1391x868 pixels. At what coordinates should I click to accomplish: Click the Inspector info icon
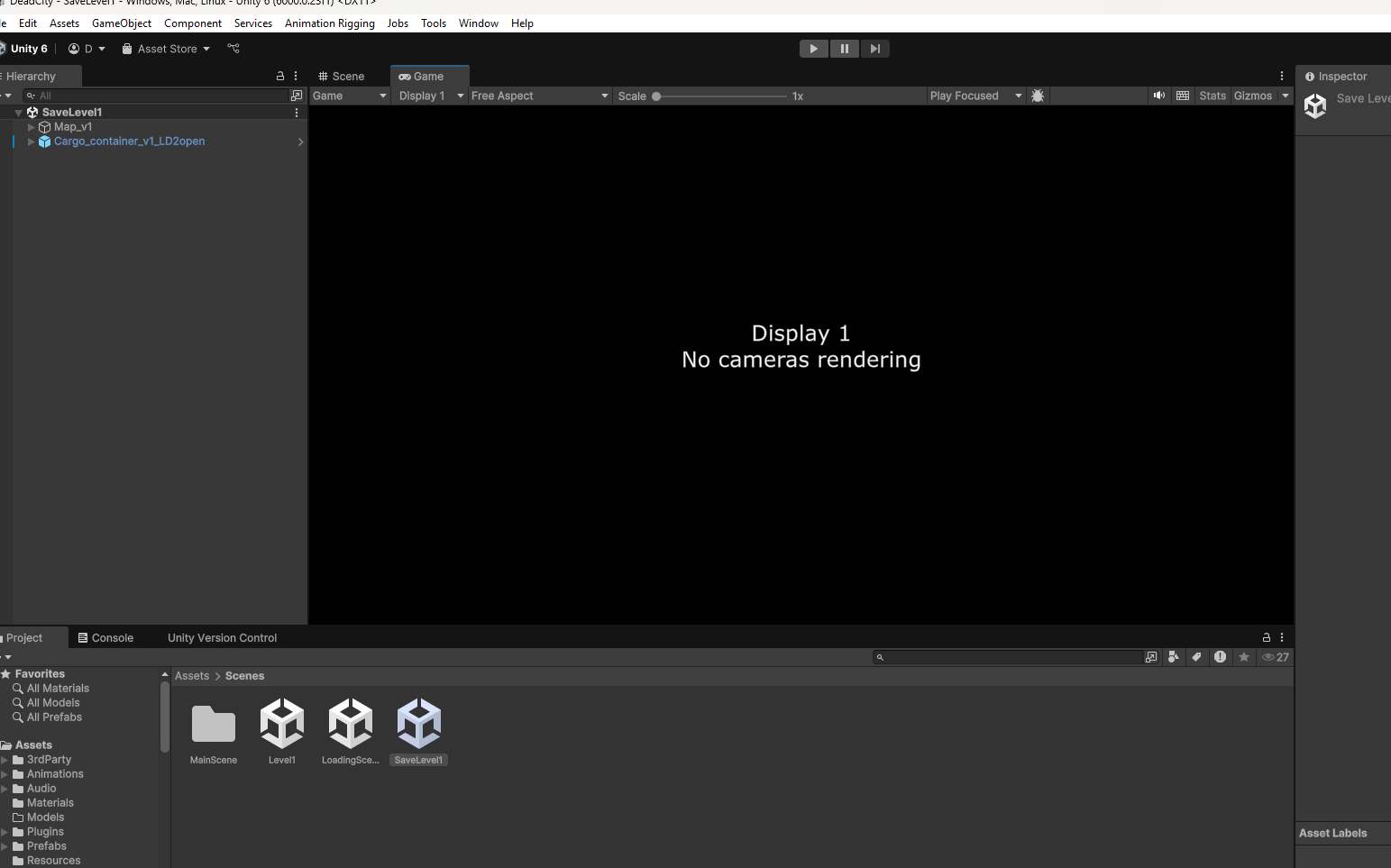[1309, 76]
